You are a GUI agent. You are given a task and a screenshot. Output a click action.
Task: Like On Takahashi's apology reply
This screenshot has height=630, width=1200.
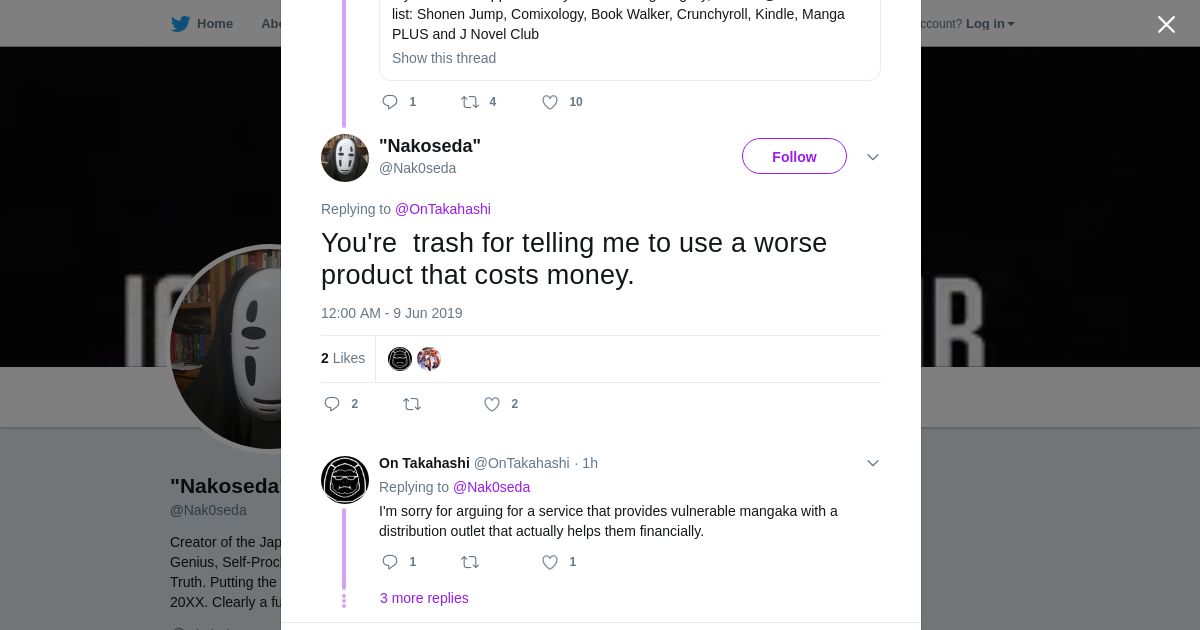550,562
